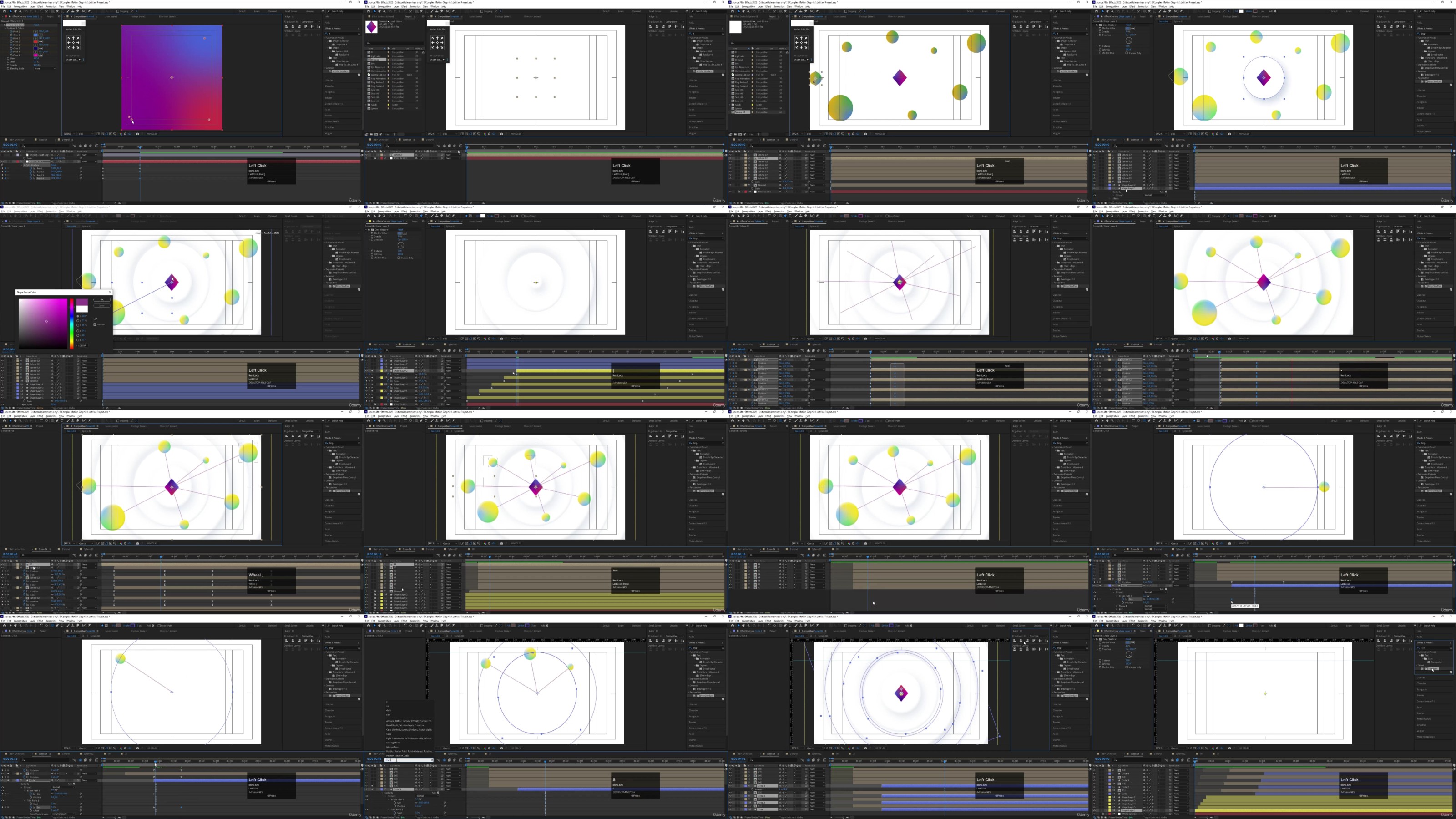Choose Missing Fonts from timeline search suggestions
The height and width of the screenshot is (819, 1456).
(x=393, y=747)
